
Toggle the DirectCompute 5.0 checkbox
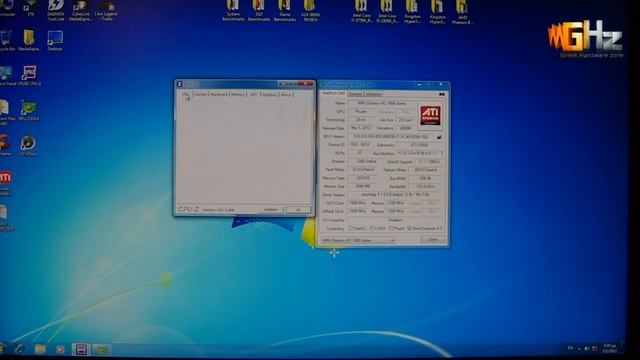click(409, 229)
